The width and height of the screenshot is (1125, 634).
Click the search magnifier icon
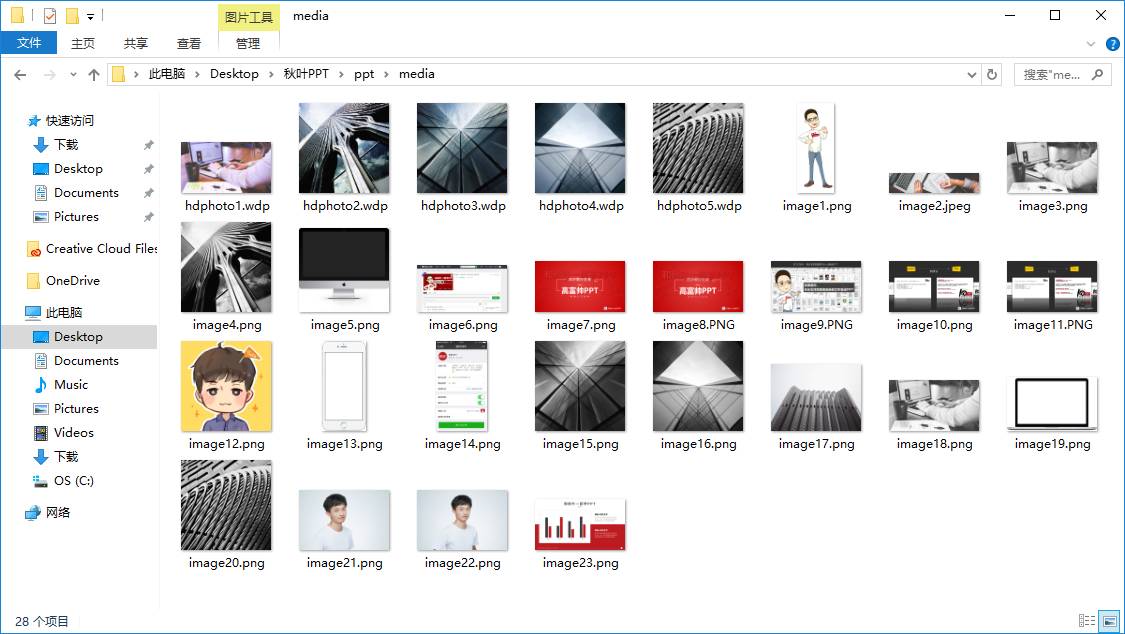[x=1097, y=74]
